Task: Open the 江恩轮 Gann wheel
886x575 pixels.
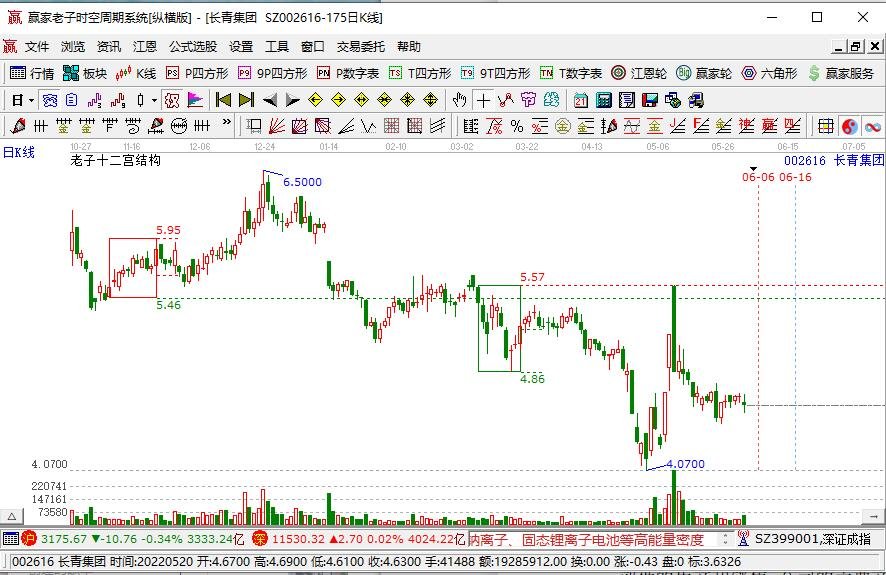Action: click(639, 73)
